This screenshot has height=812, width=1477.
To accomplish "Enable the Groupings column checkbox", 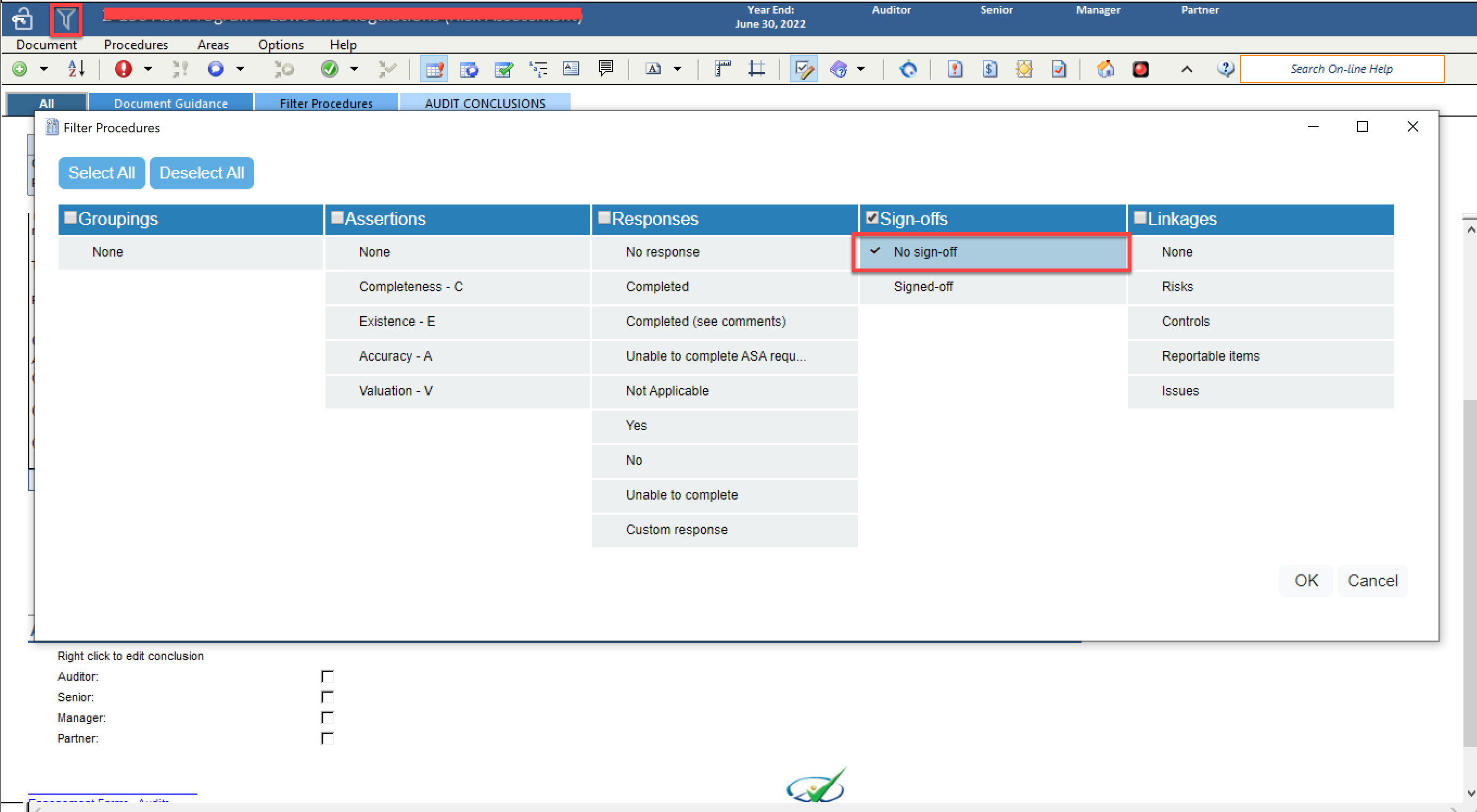I will pos(71,218).
